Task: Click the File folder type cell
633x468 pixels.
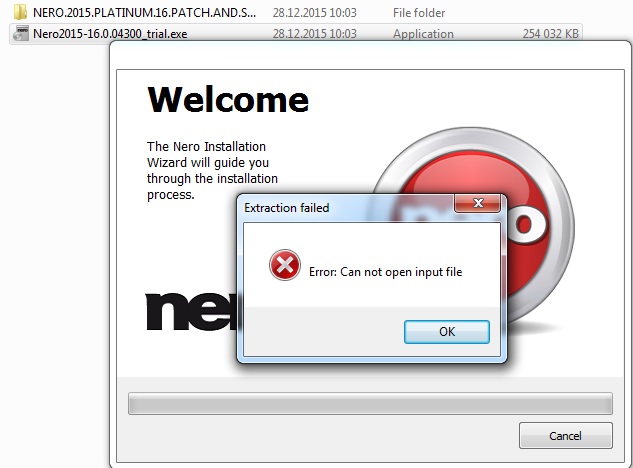Action: [419, 13]
